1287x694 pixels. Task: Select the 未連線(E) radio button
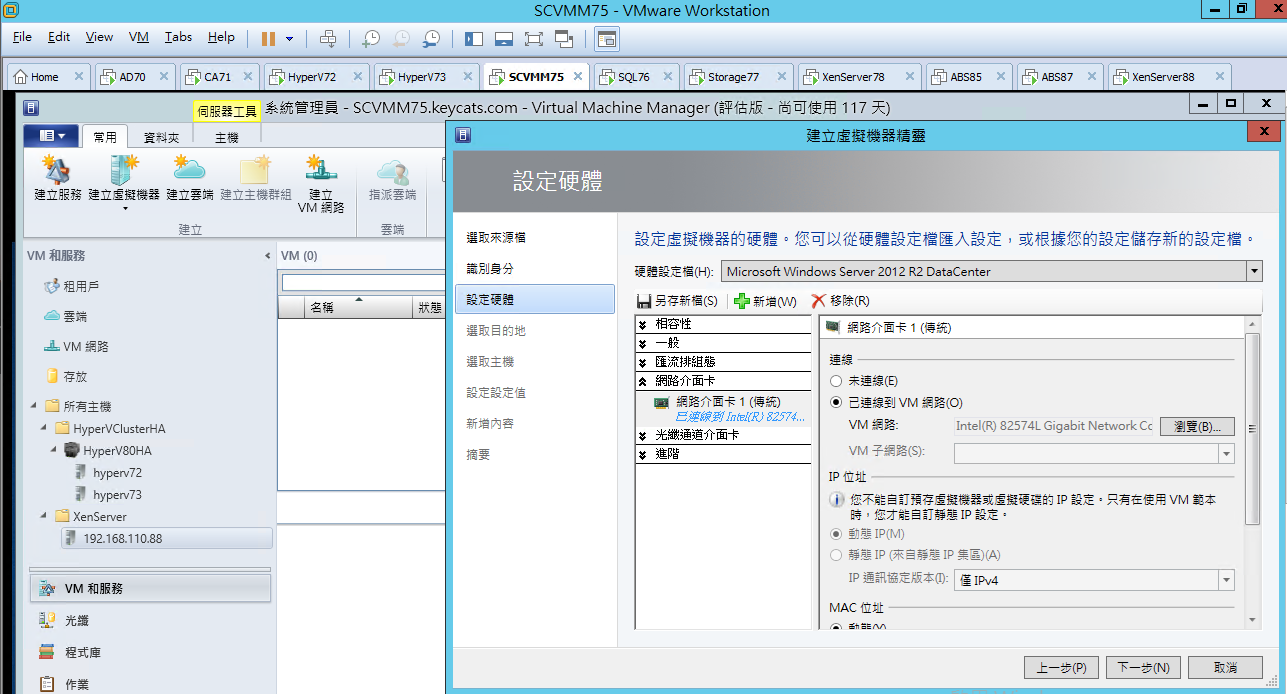pyautogui.click(x=836, y=381)
